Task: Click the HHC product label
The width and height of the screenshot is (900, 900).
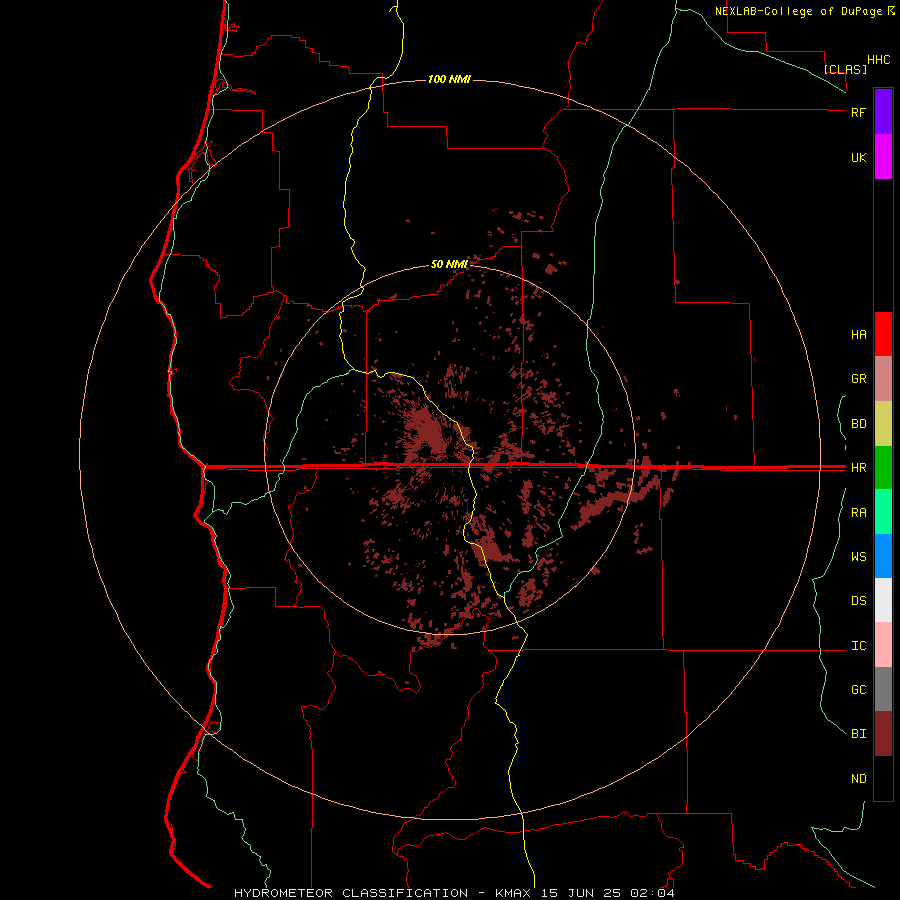Action: click(x=878, y=60)
